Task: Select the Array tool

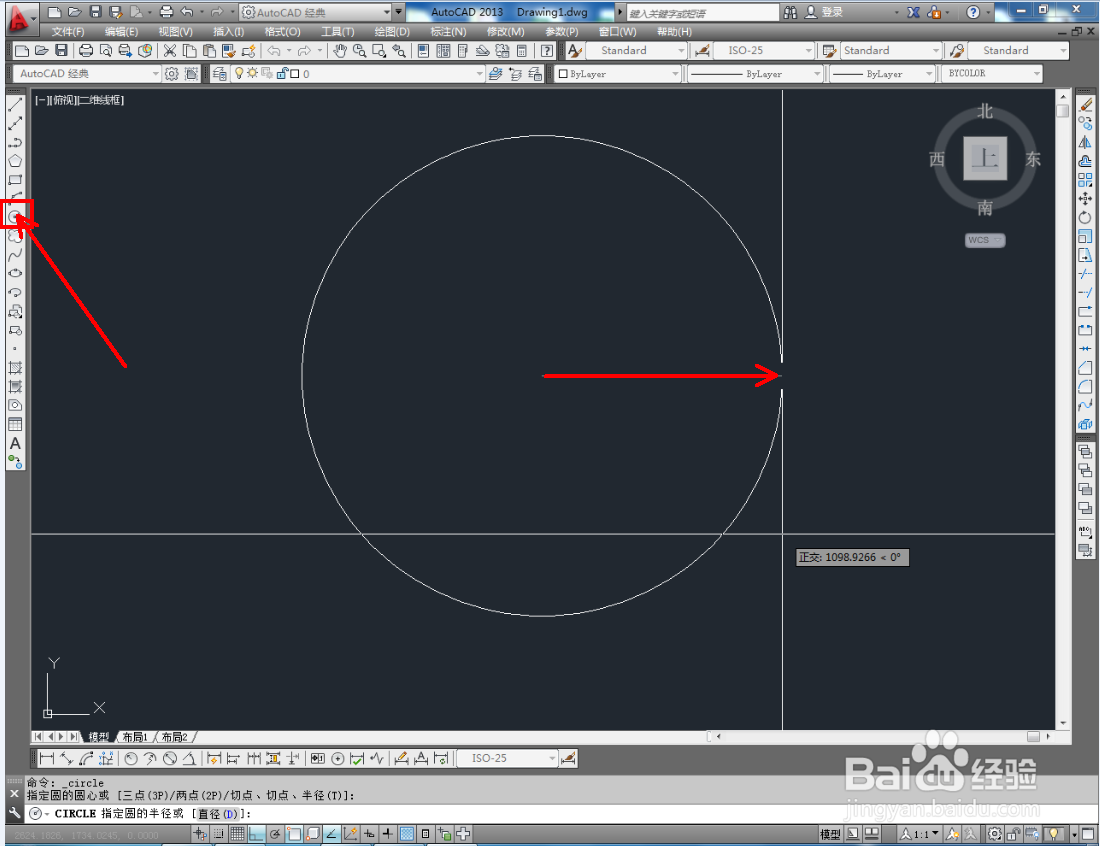Action: tap(1085, 180)
